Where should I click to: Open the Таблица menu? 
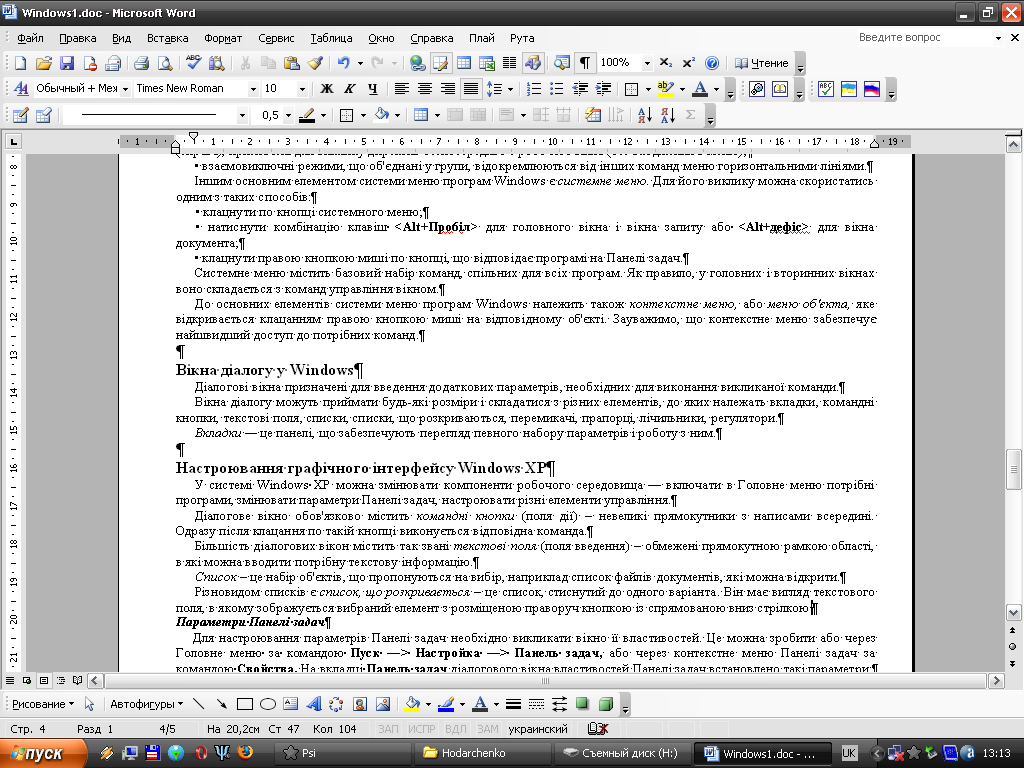tap(331, 38)
